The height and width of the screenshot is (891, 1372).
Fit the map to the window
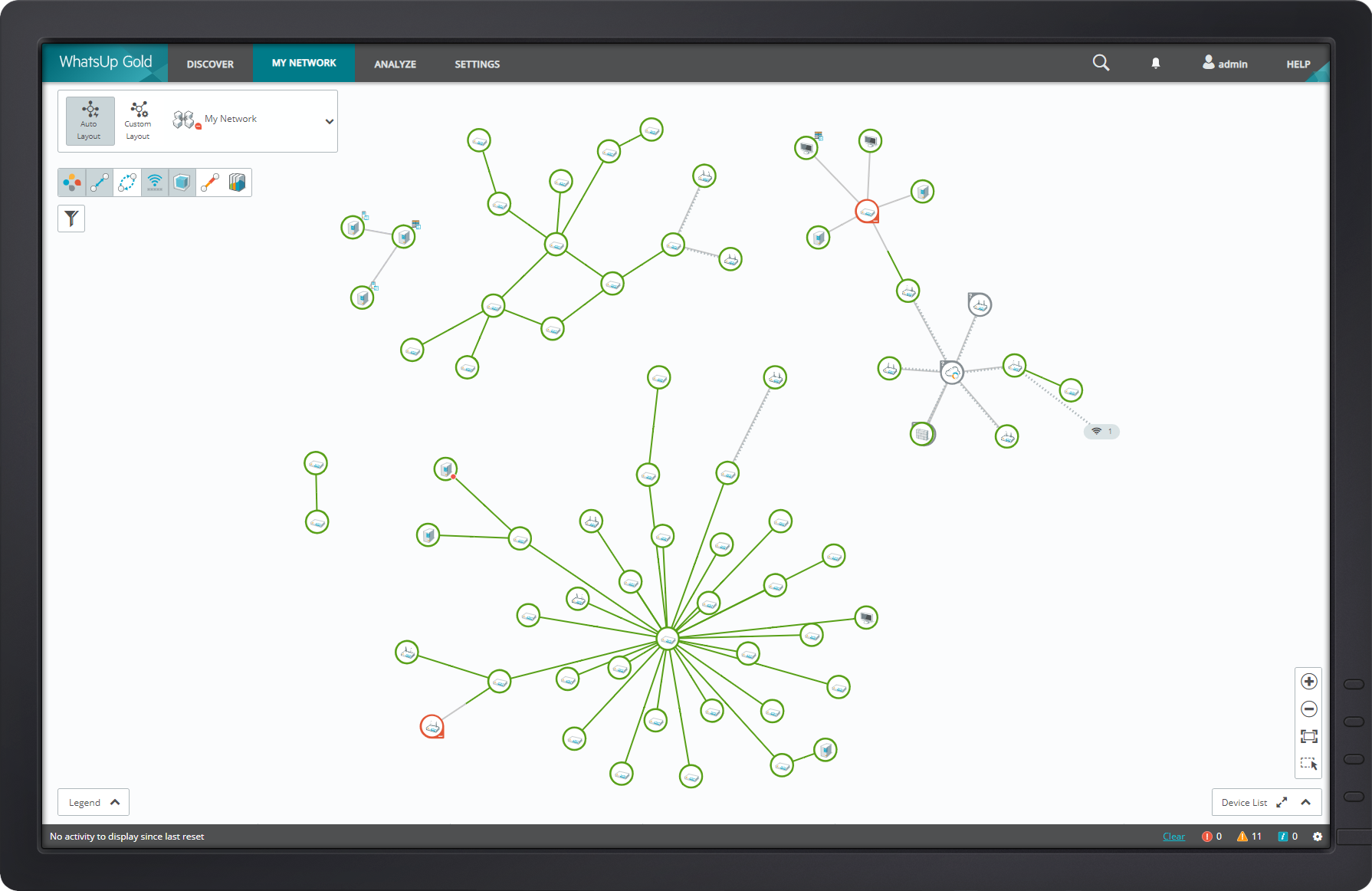click(1309, 736)
